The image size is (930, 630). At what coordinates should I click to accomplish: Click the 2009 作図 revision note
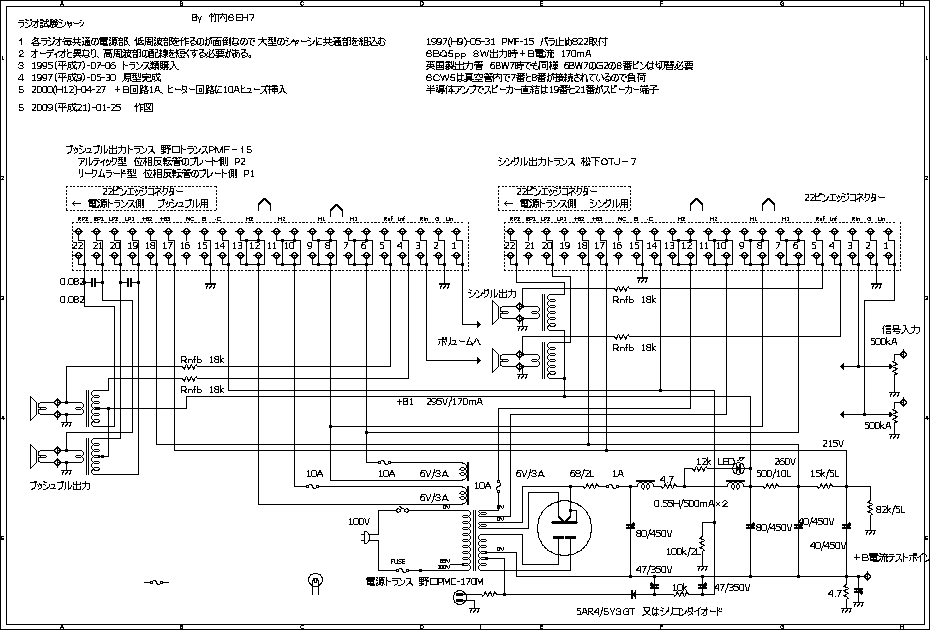tap(85, 108)
